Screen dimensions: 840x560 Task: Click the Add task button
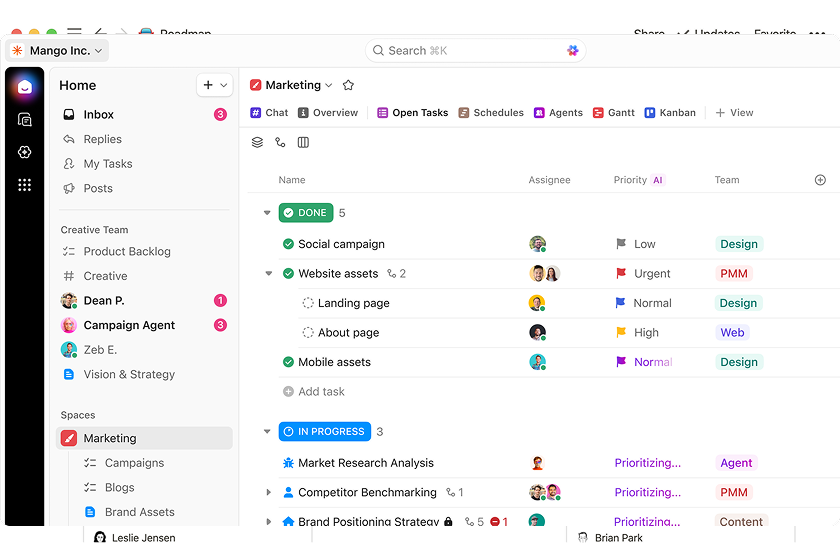(314, 392)
